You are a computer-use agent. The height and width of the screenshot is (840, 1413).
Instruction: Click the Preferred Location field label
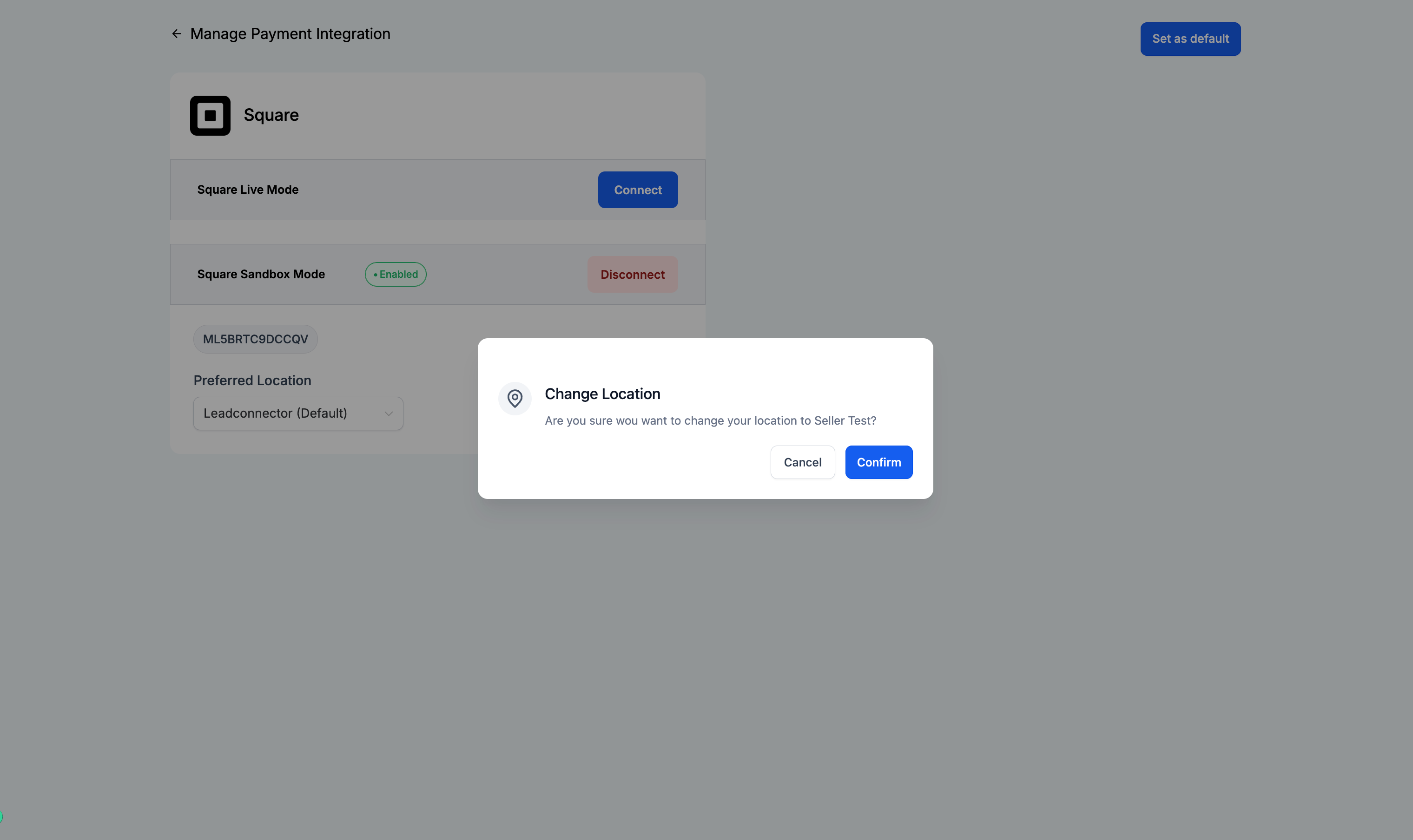point(252,381)
